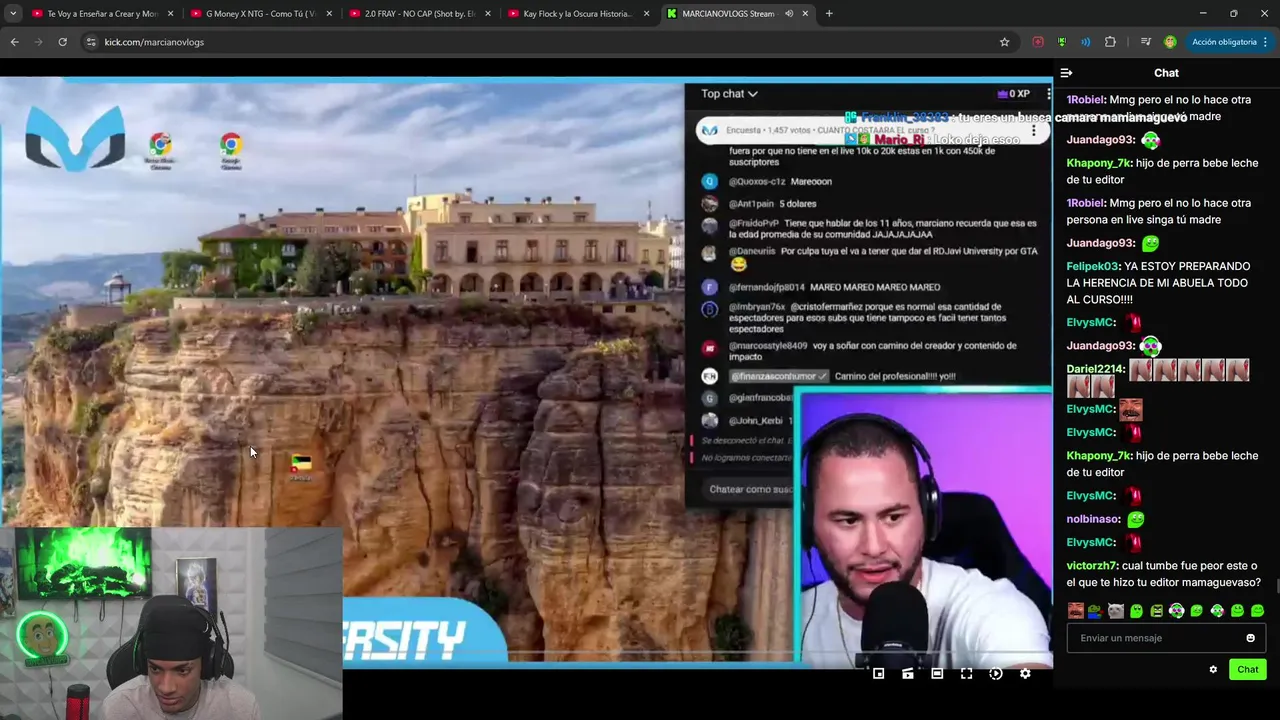Open the green Kick downloader extension icon
Image resolution: width=1280 pixels, height=720 pixels.
click(x=1062, y=42)
